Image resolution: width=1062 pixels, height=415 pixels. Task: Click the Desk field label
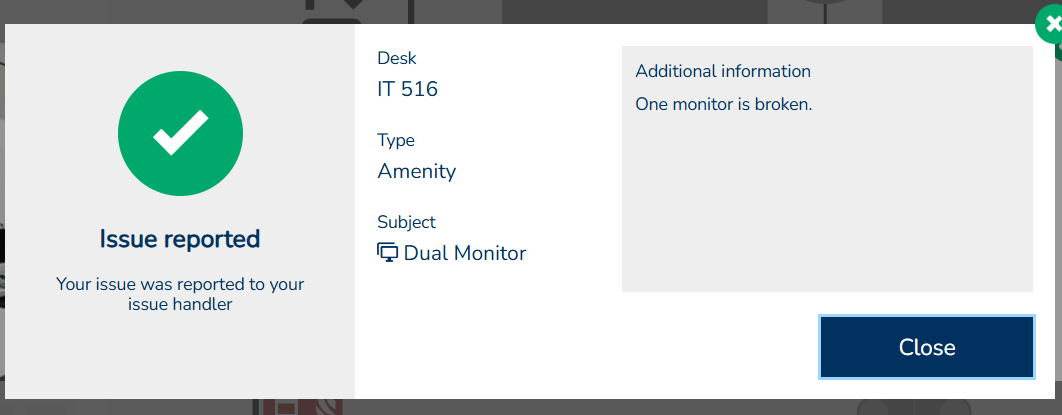tap(396, 58)
